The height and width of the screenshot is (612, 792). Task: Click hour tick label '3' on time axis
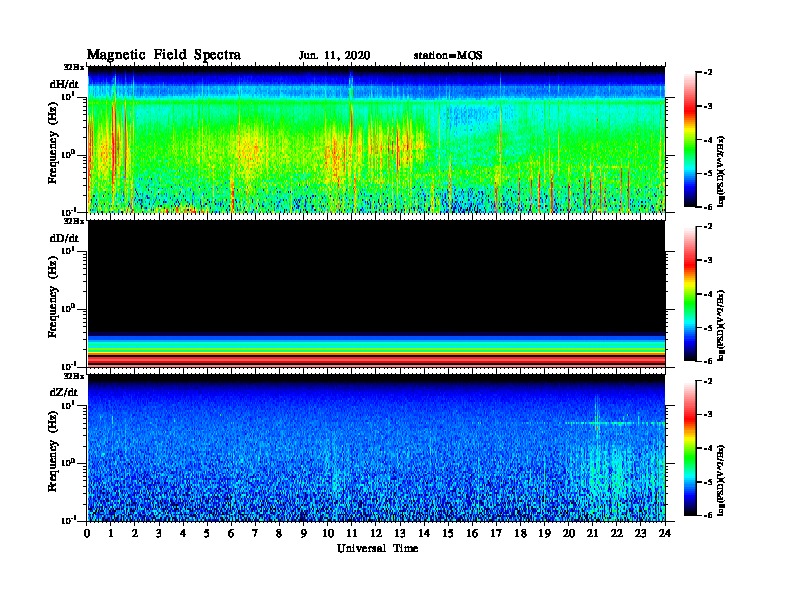pos(159,533)
